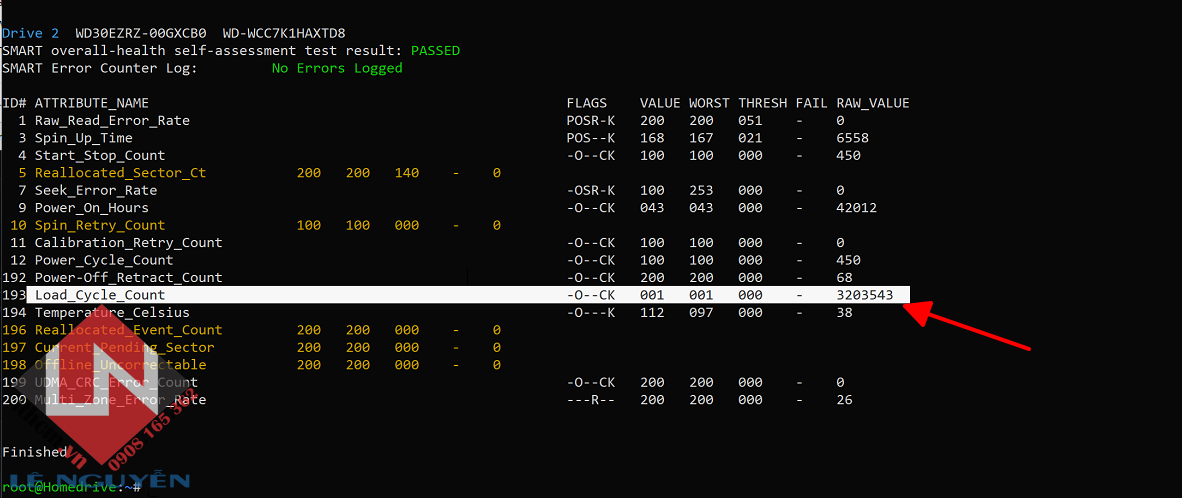
Task: Click the ATTRIBUTE_NAME column header
Action: [91, 103]
